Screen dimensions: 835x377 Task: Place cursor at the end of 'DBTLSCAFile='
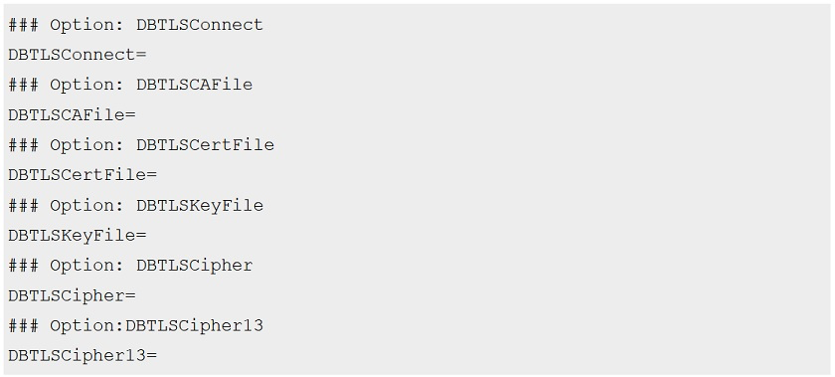[136, 115]
